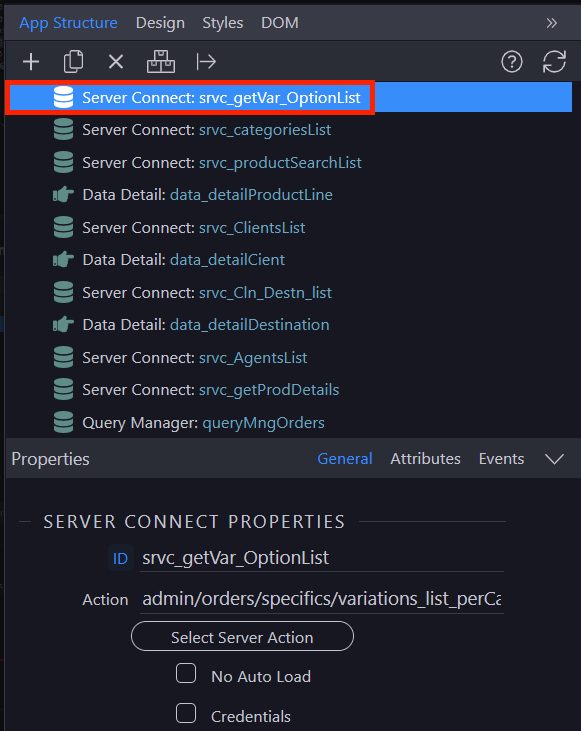The width and height of the screenshot is (581, 731).
Task: Click the ID field srvc_getVar_OptionList
Action: 322,558
